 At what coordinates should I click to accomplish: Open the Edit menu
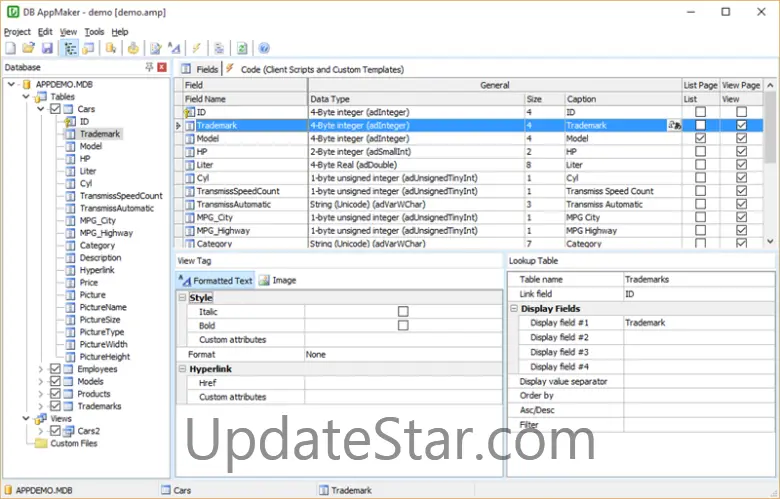tap(45, 32)
